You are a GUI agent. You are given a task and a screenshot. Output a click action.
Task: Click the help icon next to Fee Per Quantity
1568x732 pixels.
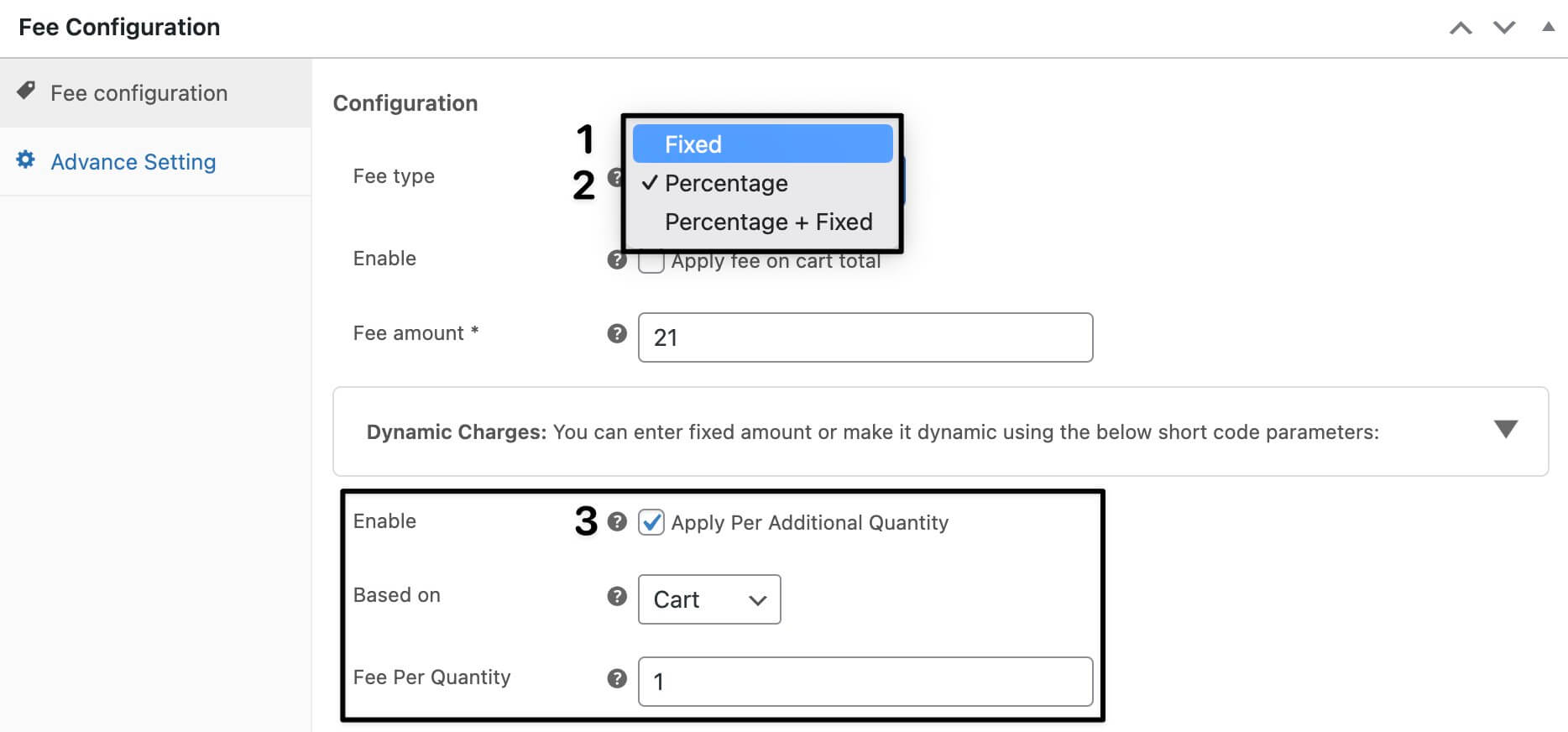pos(617,677)
